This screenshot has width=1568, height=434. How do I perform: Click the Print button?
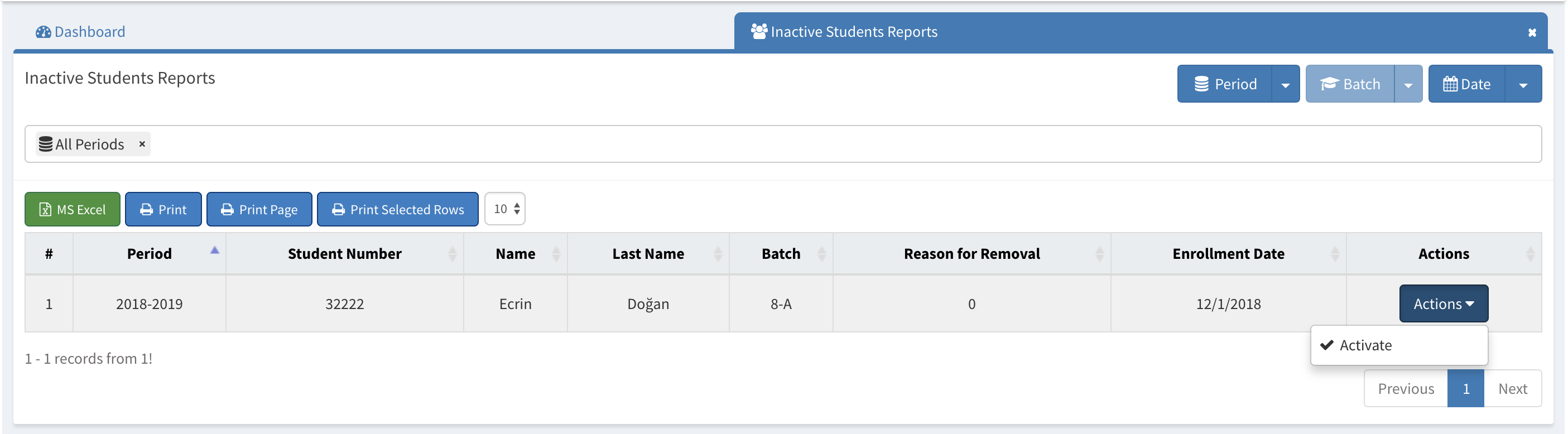tap(163, 209)
